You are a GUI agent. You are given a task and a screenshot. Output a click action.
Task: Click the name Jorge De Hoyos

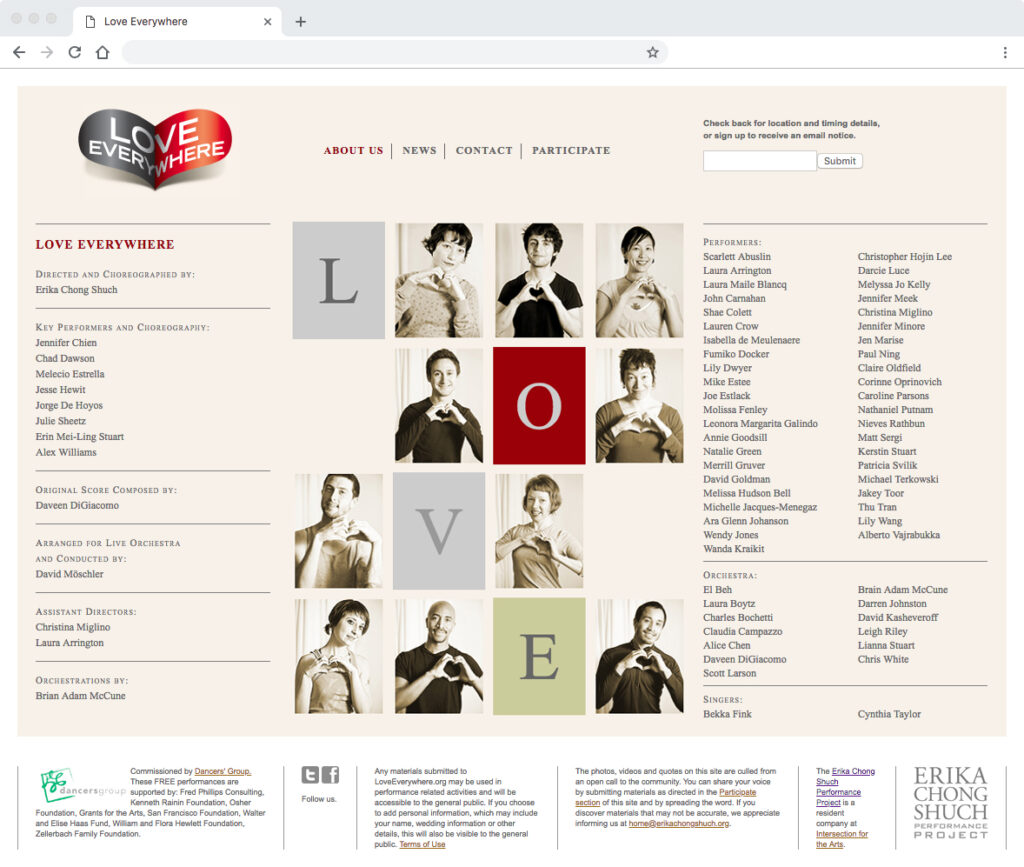69,405
